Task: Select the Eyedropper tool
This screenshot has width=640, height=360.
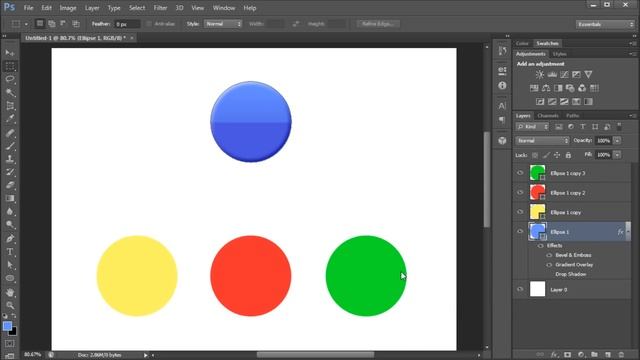Action: coord(10,119)
